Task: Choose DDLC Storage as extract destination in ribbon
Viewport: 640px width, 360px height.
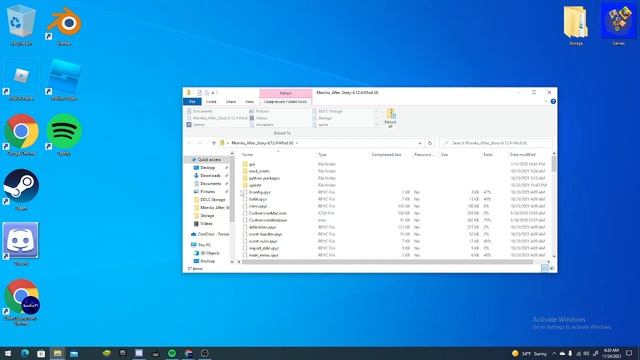Action: 327,111
